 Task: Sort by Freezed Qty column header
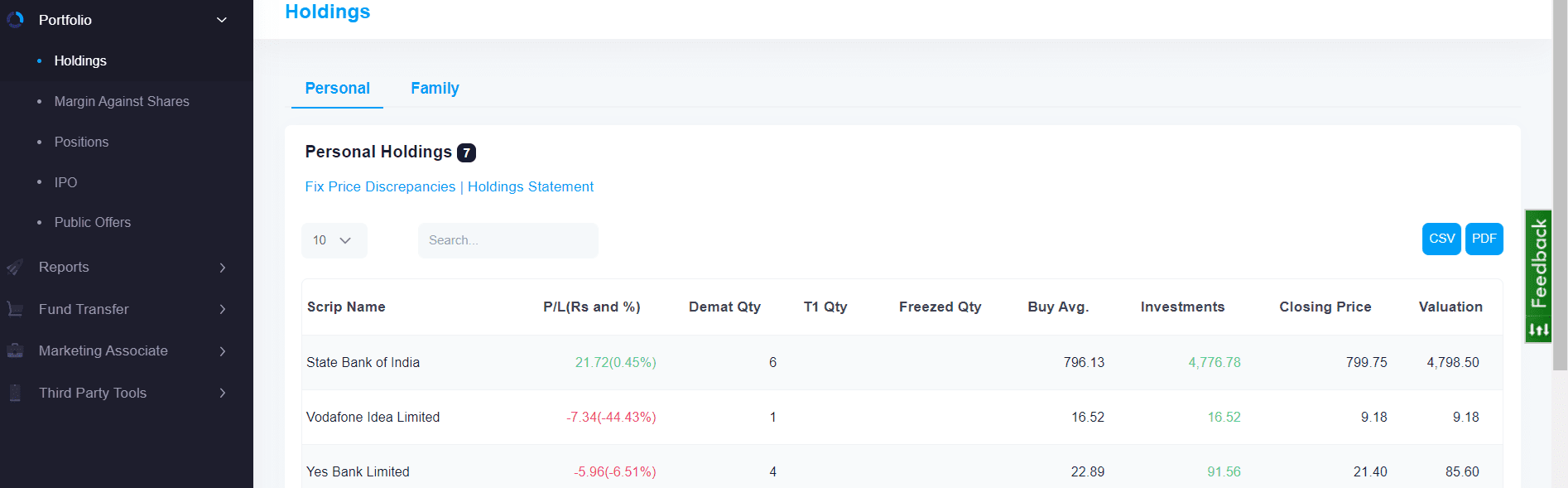[x=940, y=307]
